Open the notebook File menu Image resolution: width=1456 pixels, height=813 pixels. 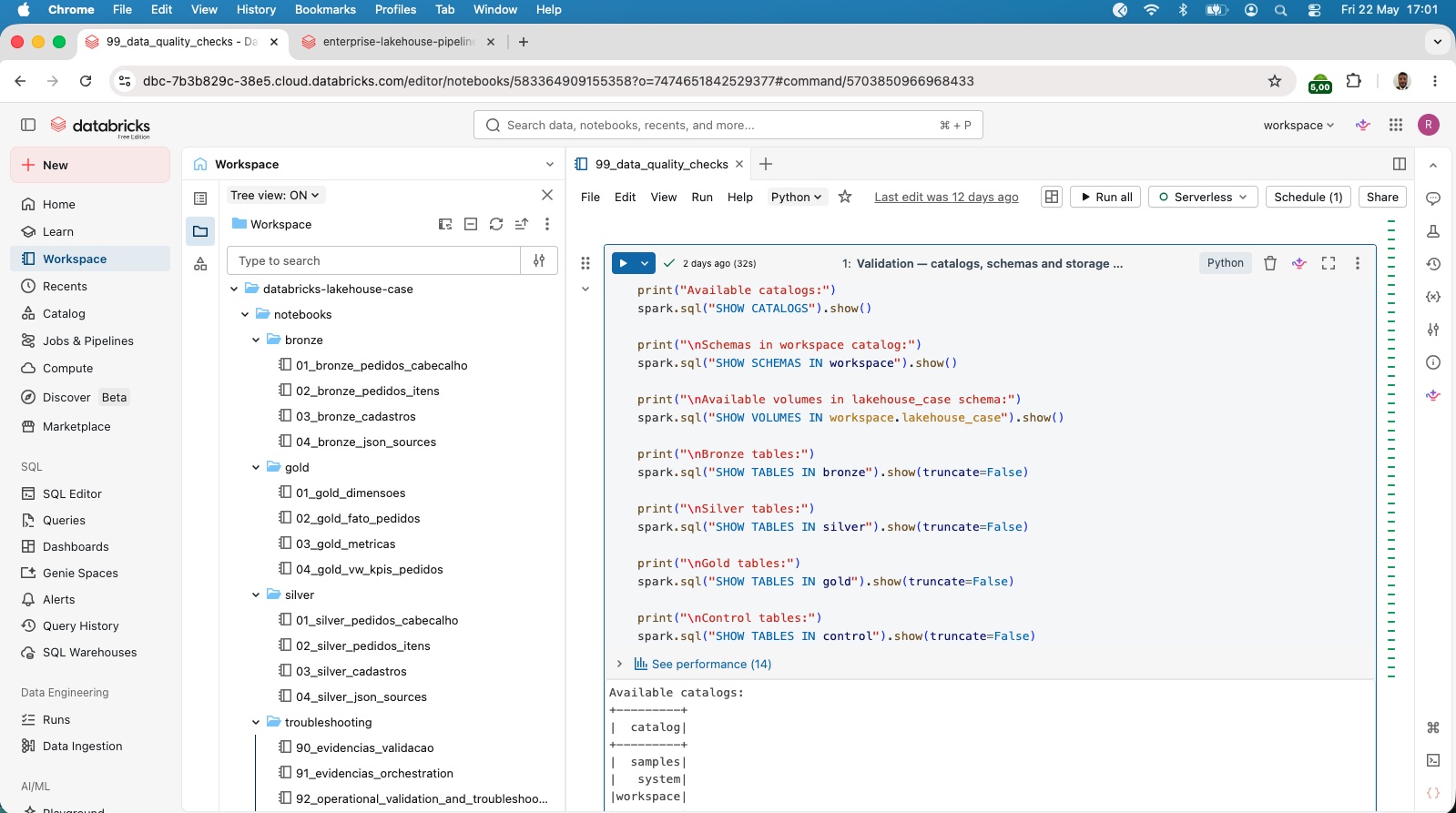pyautogui.click(x=590, y=197)
